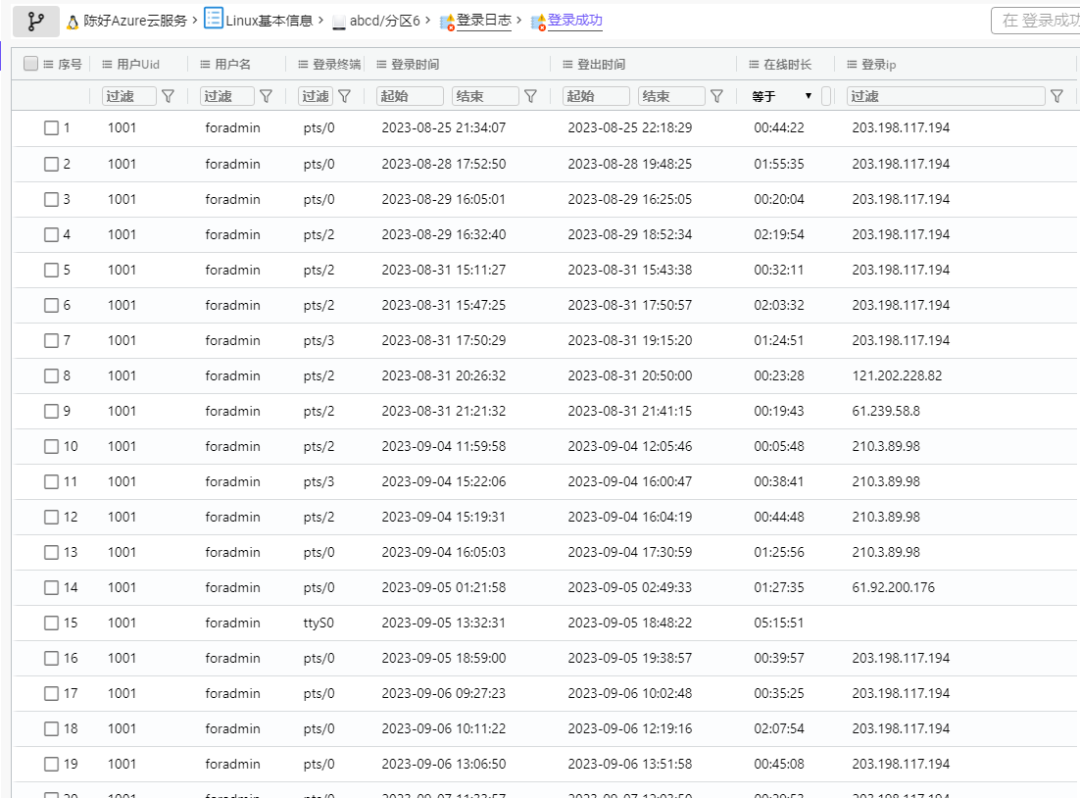Click the 登录时间 column menu icon
Image resolution: width=1080 pixels, height=798 pixels.
(x=381, y=64)
